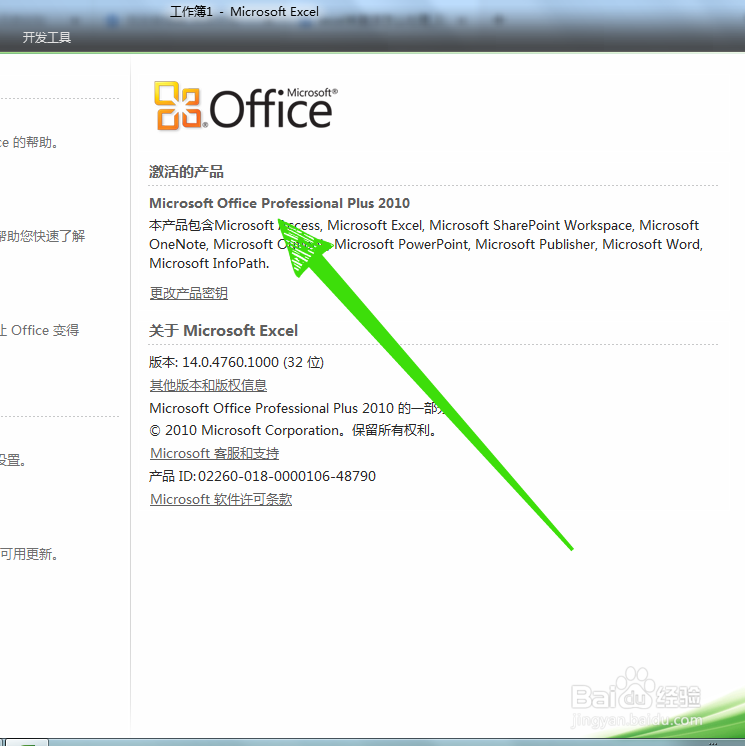Open 其他版本和版权信息 link
745x746 pixels.
click(x=208, y=385)
